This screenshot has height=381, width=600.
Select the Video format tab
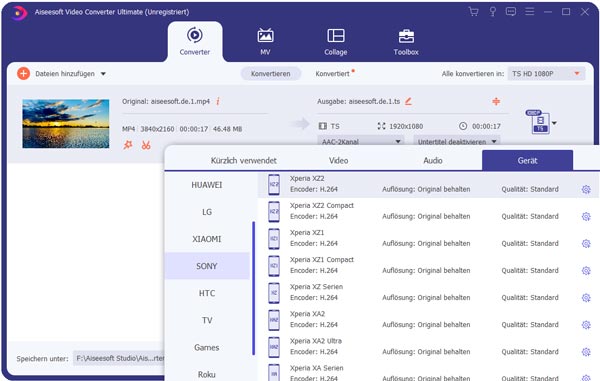[339, 160]
